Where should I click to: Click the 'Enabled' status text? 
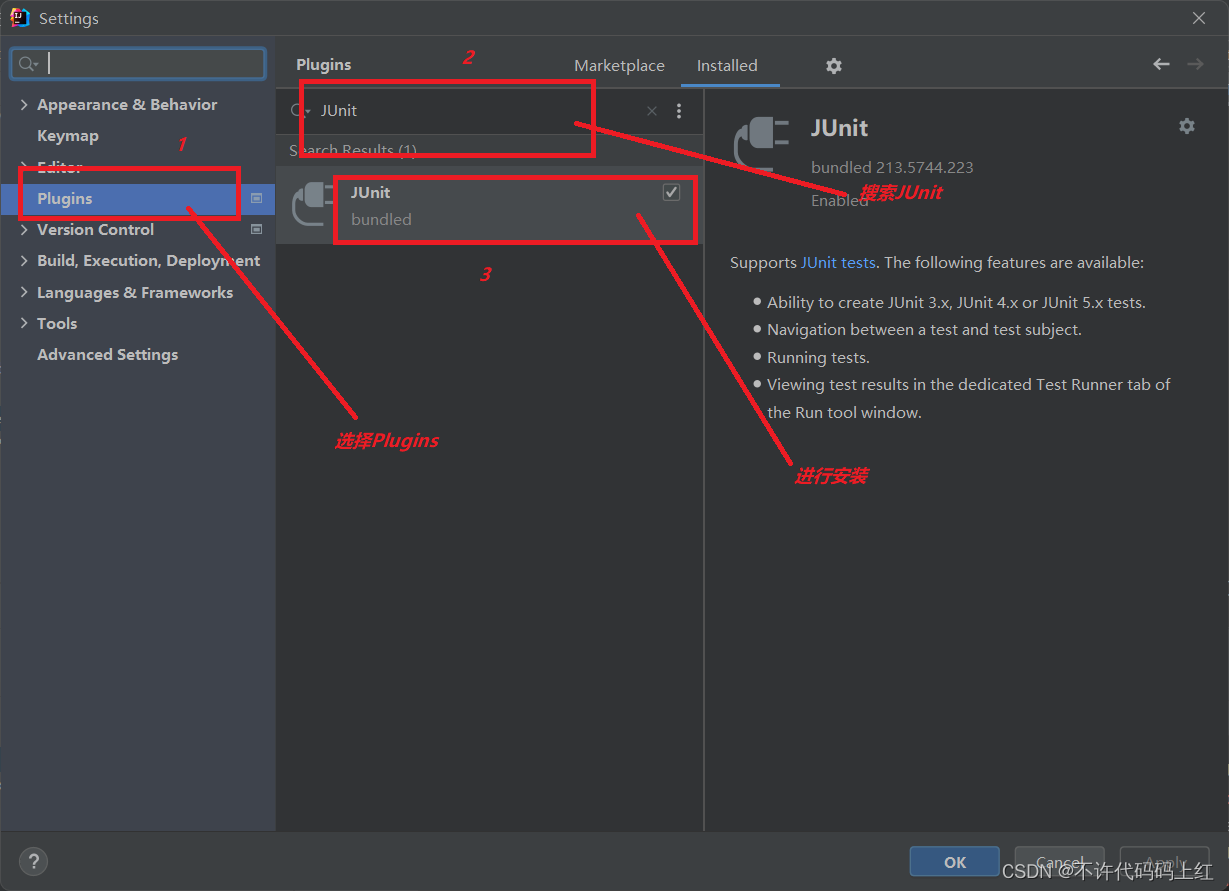840,200
